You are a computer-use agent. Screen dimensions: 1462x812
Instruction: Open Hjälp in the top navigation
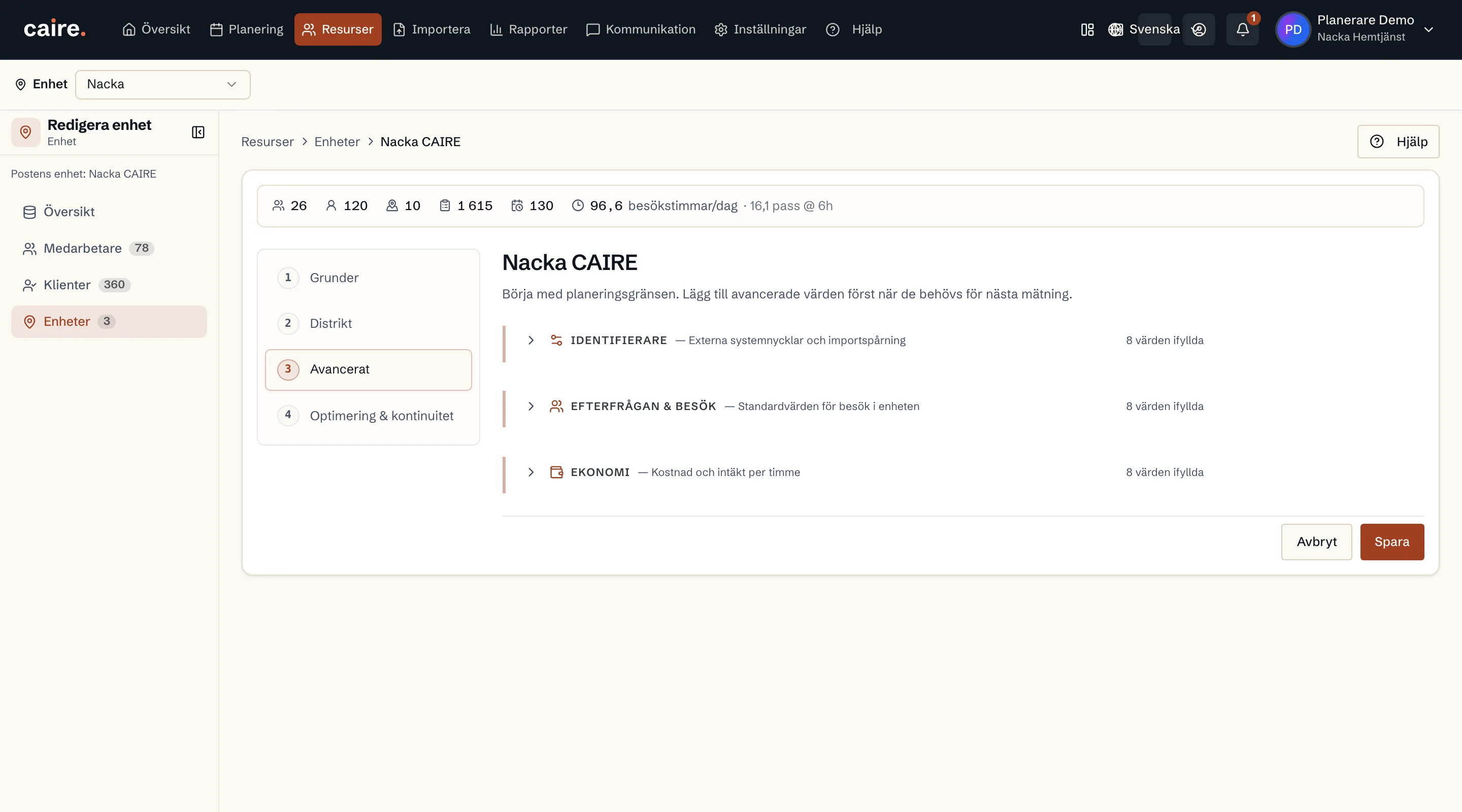(x=854, y=29)
